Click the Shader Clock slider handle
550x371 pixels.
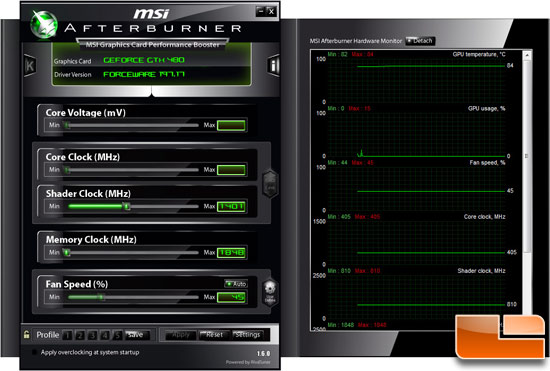[x=127, y=206]
